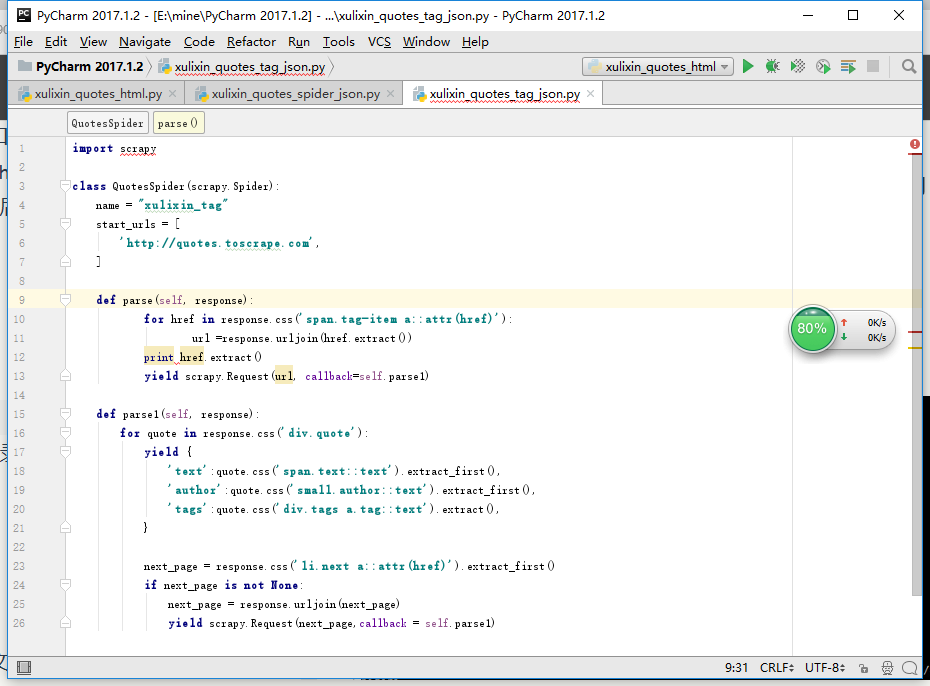Click QuotesSpider breadcrumb
Screen dimensions: 930x686
pos(107,123)
